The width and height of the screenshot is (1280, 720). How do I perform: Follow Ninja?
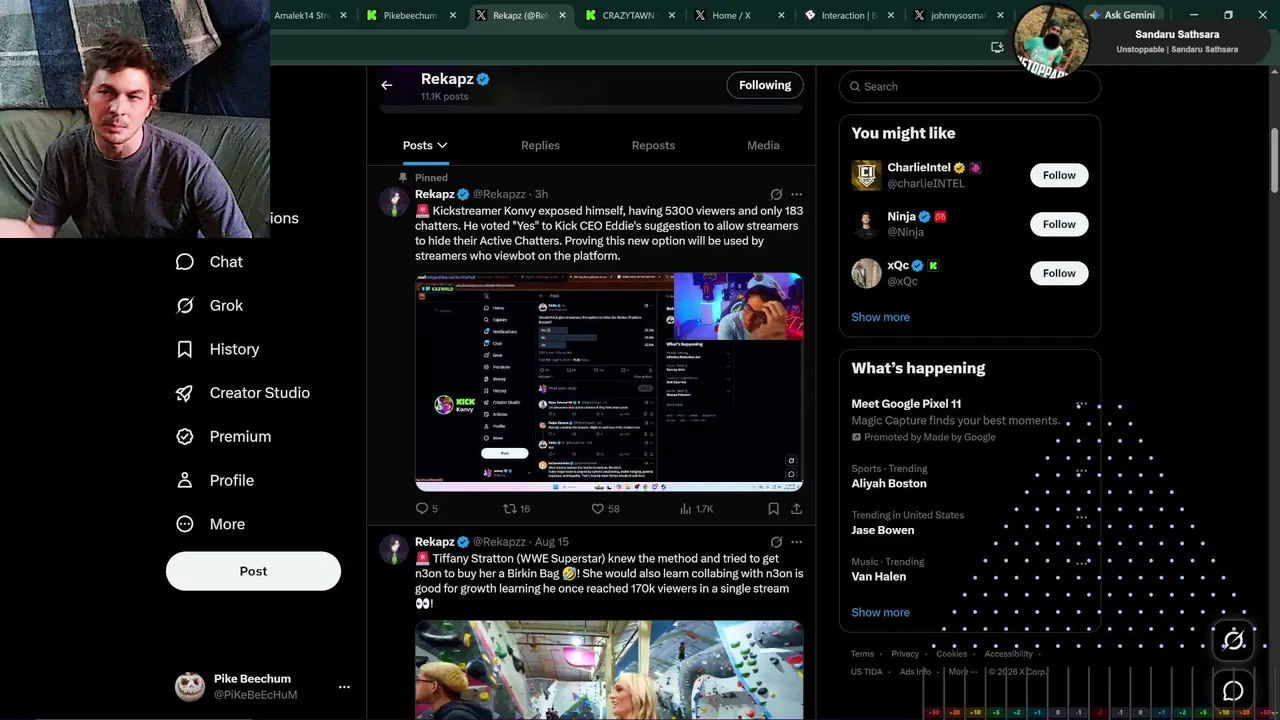point(1059,224)
